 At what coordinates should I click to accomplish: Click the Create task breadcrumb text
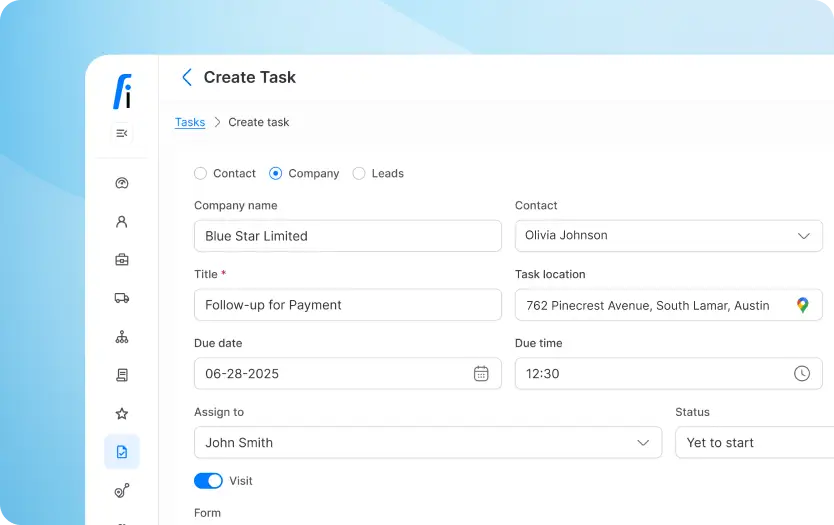tap(258, 122)
